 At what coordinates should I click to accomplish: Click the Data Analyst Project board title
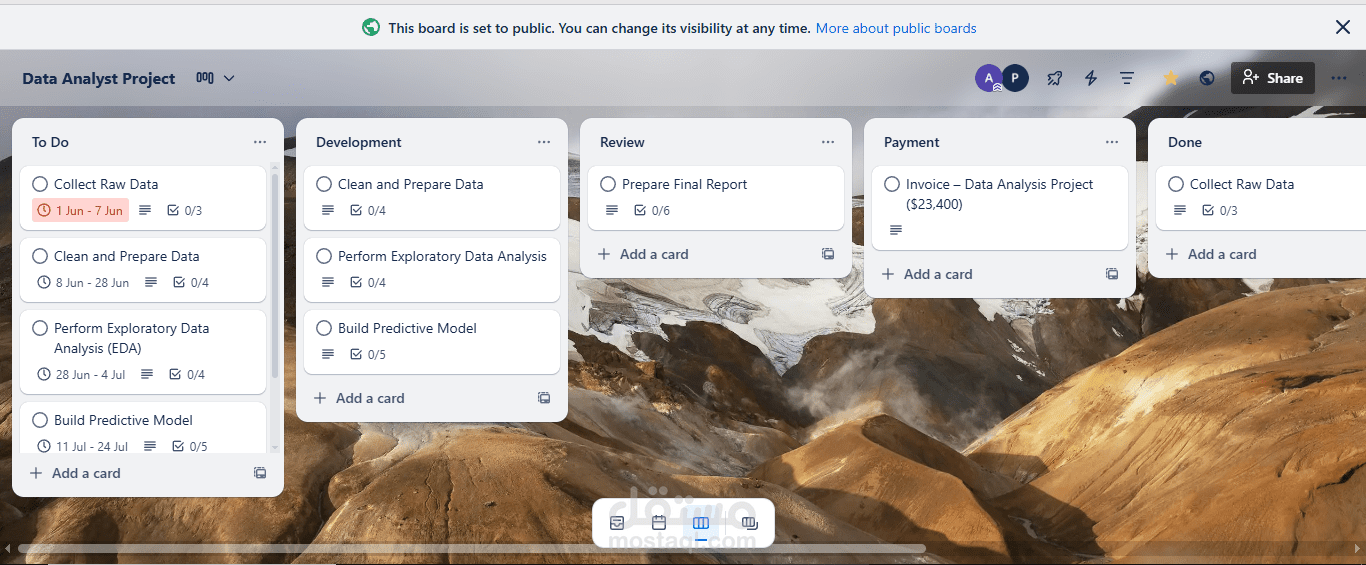[99, 78]
